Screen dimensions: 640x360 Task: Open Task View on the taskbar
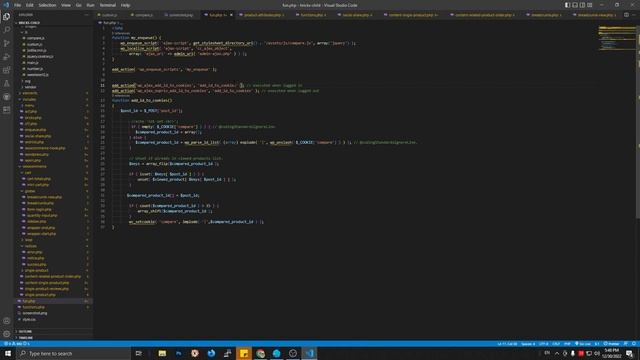139,353
